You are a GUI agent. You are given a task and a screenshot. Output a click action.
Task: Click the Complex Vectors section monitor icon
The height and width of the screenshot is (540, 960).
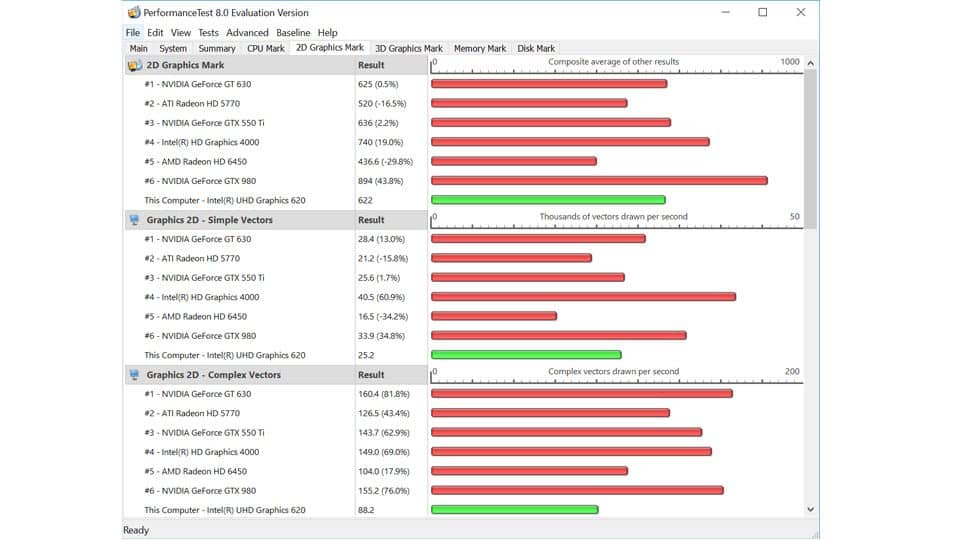coord(134,375)
